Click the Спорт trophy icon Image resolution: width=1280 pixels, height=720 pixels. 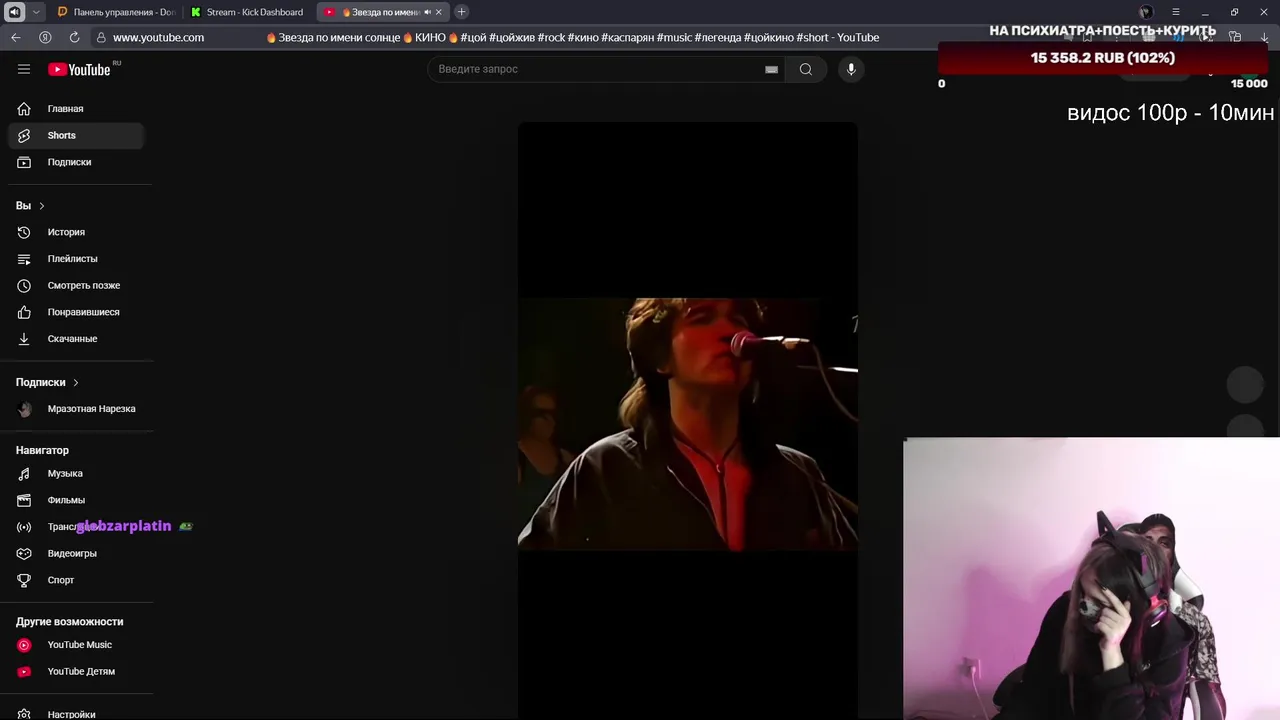24,580
